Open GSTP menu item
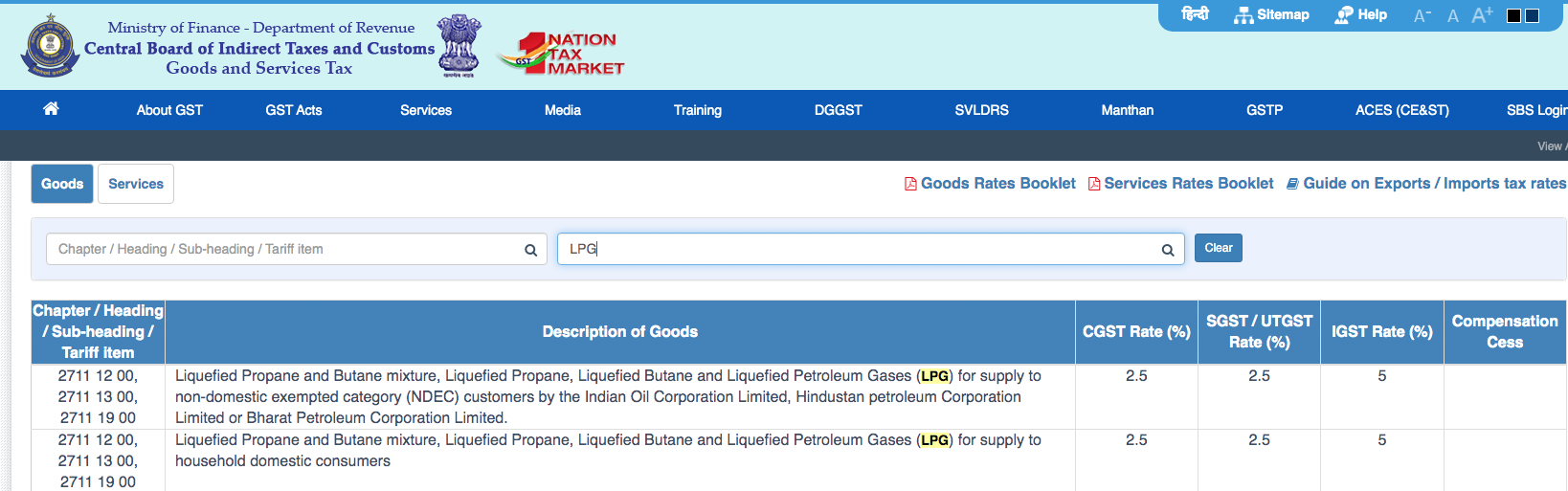Viewport: 1568px width, 491px height. tap(1265, 110)
